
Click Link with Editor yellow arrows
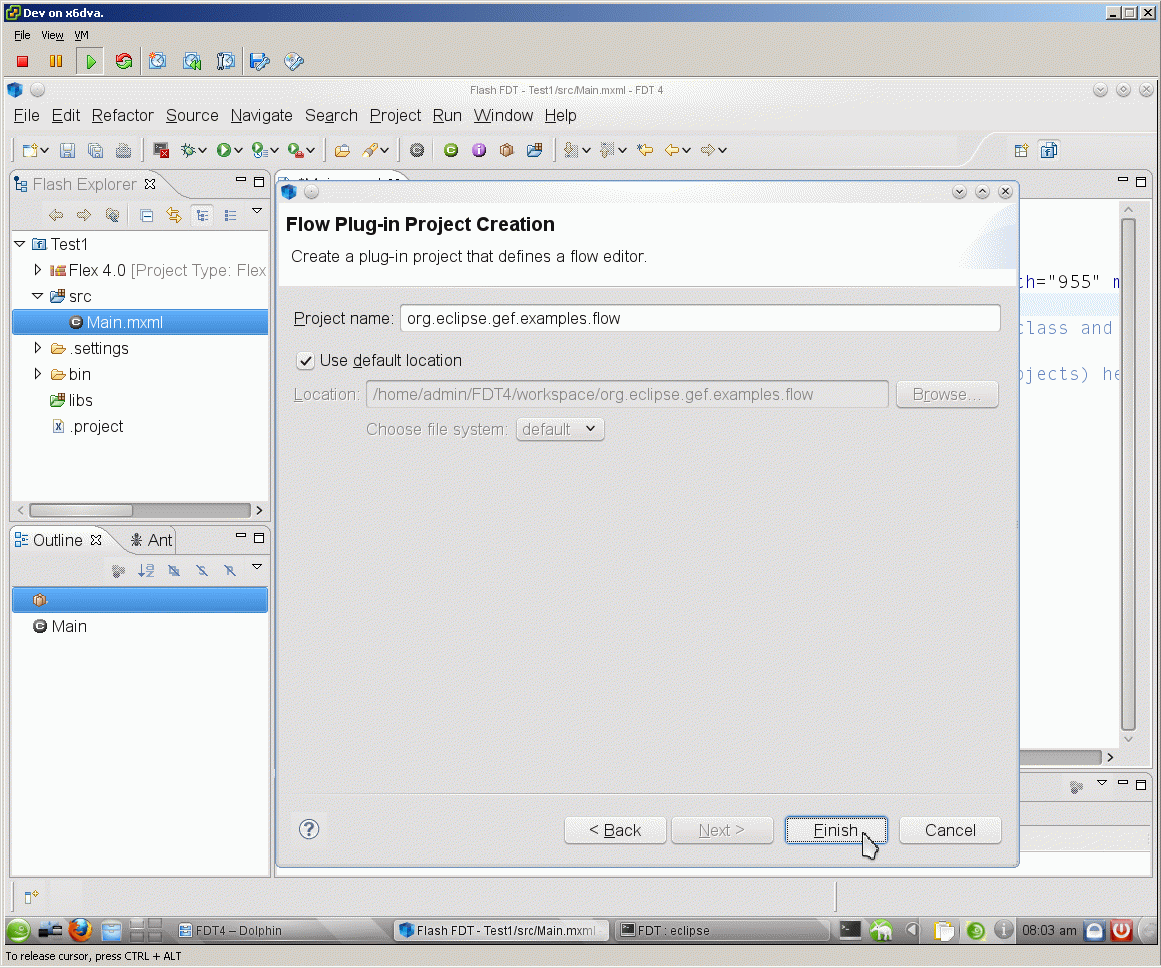click(174, 216)
